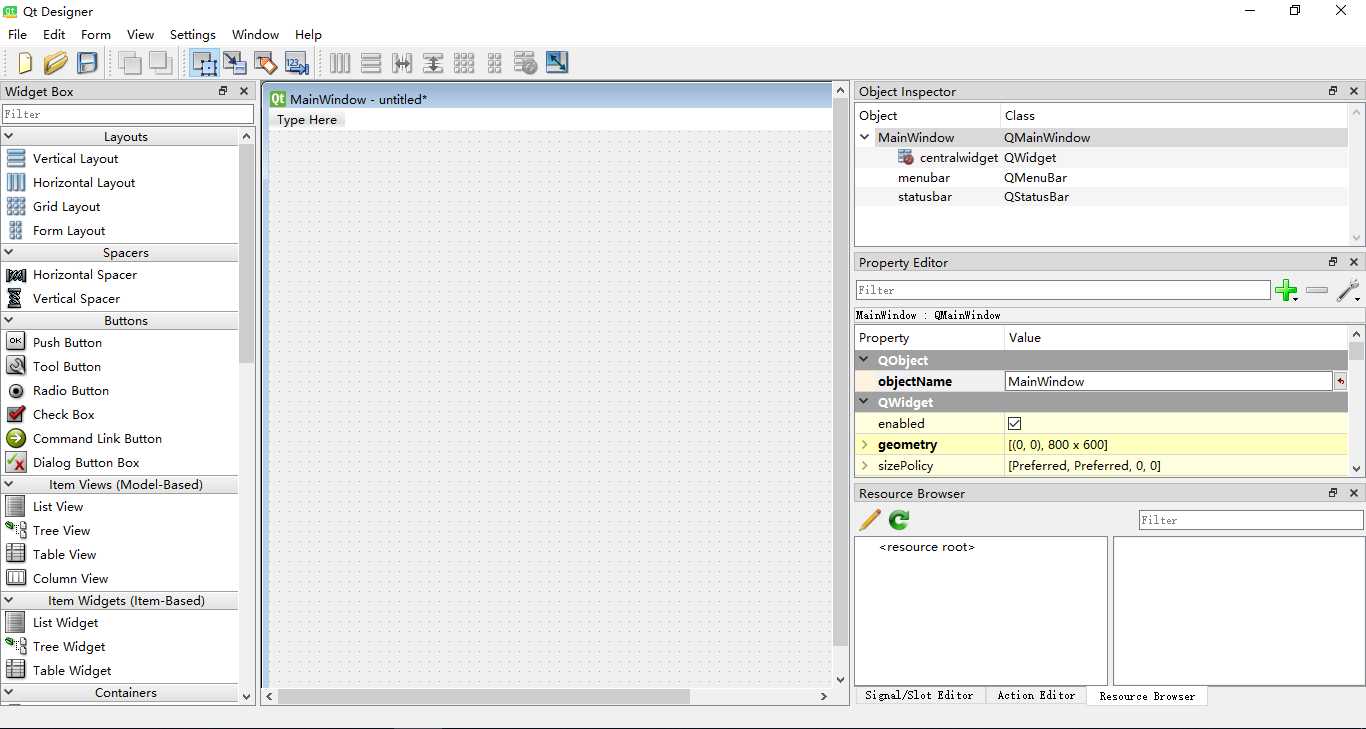Open the Edit menu
Image resolution: width=1366 pixels, height=729 pixels.
(x=54, y=34)
